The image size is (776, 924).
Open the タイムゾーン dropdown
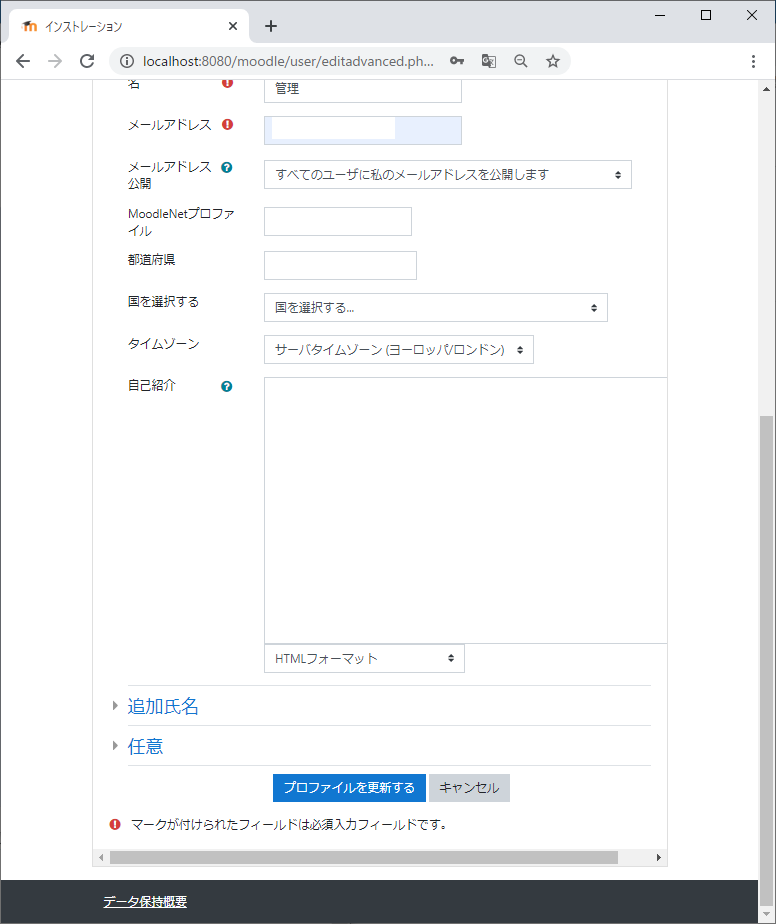(x=398, y=349)
